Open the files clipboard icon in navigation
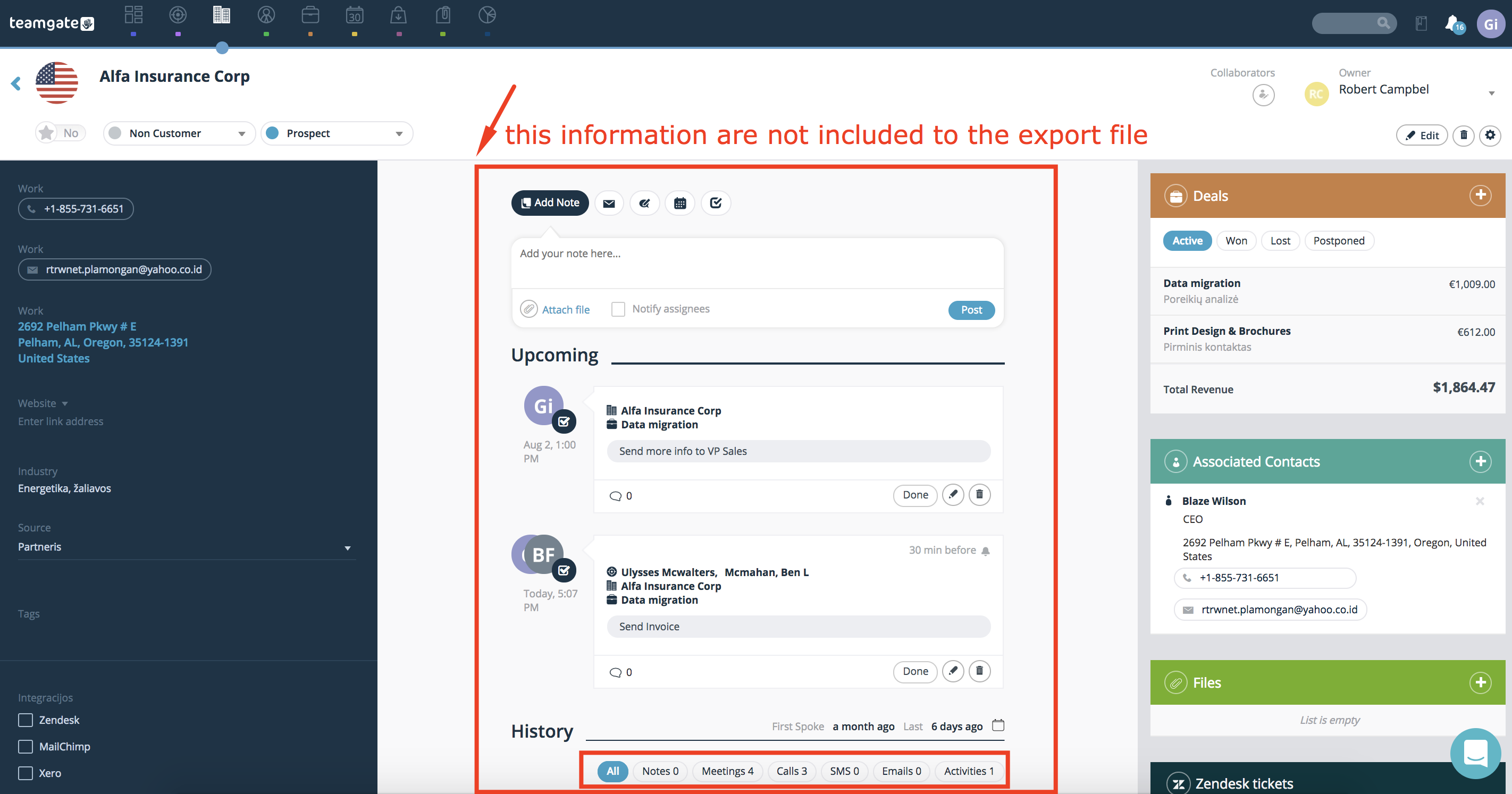The width and height of the screenshot is (1512, 794). click(x=443, y=15)
